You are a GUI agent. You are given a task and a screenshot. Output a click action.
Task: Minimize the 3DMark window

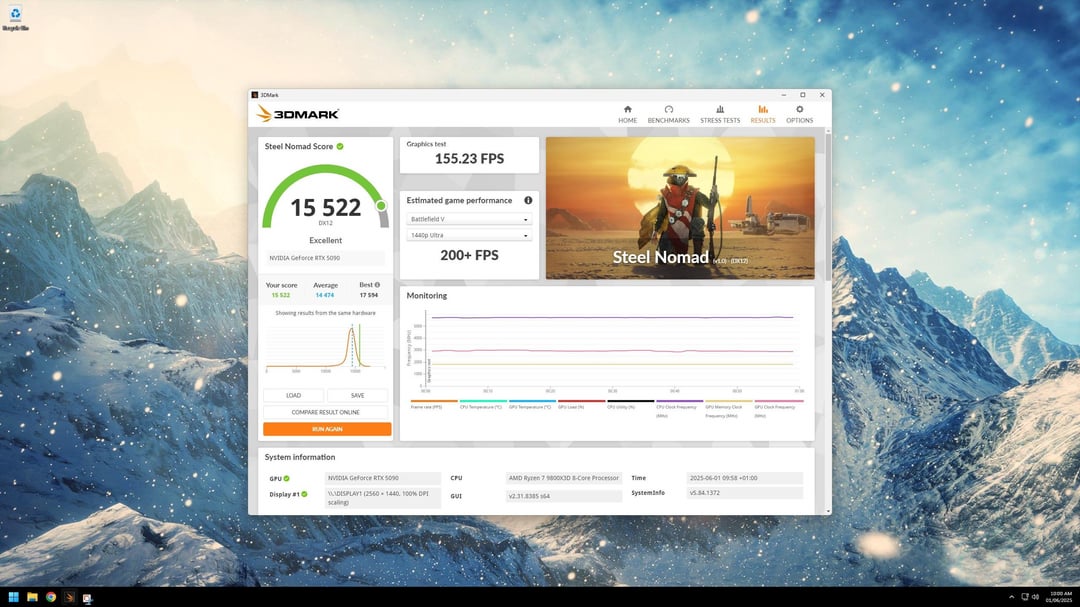[x=783, y=95]
